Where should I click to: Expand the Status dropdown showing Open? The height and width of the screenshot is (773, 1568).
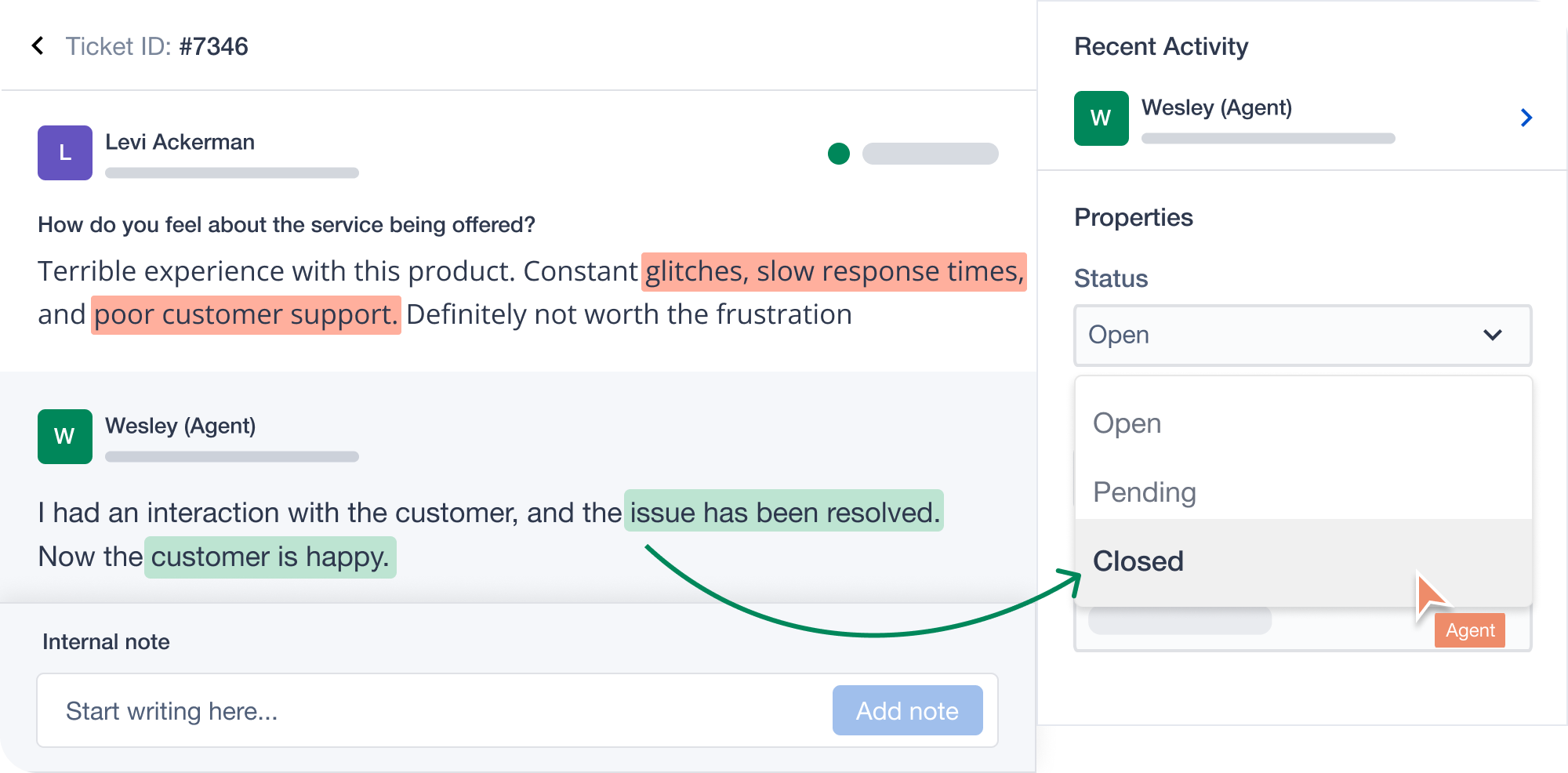1303,336
